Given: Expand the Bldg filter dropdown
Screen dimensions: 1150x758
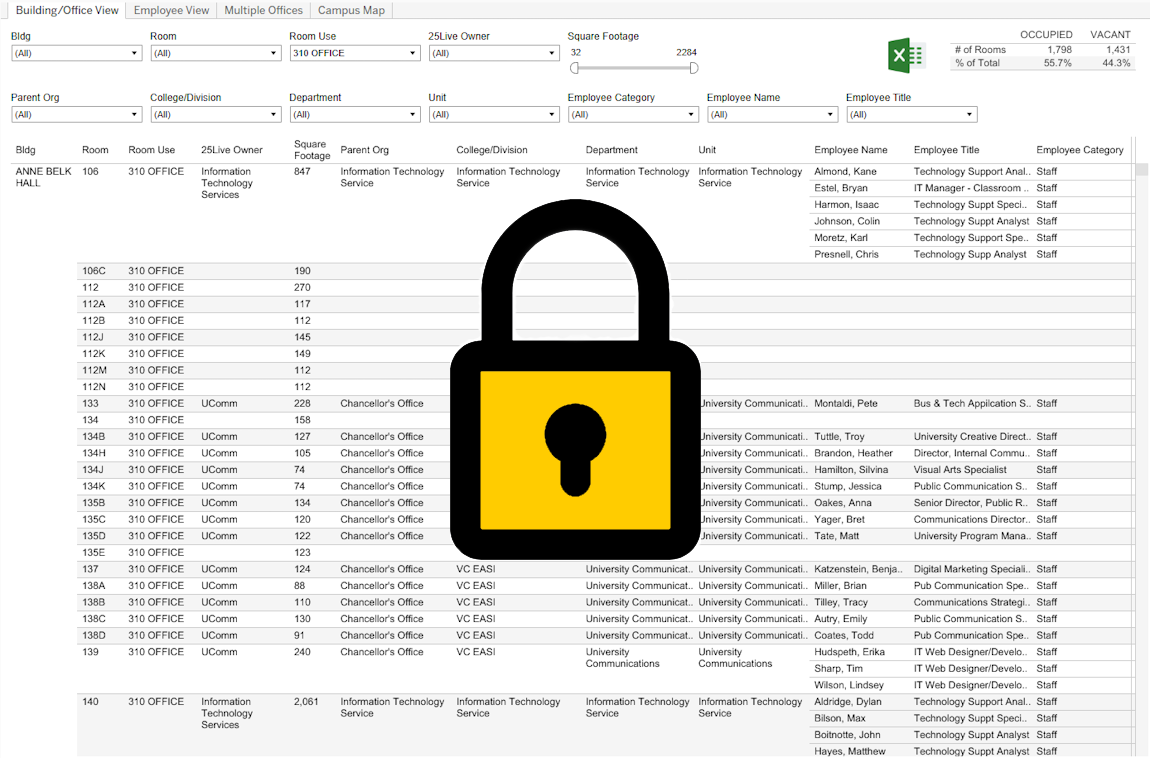Looking at the screenshot, I should tap(76, 54).
